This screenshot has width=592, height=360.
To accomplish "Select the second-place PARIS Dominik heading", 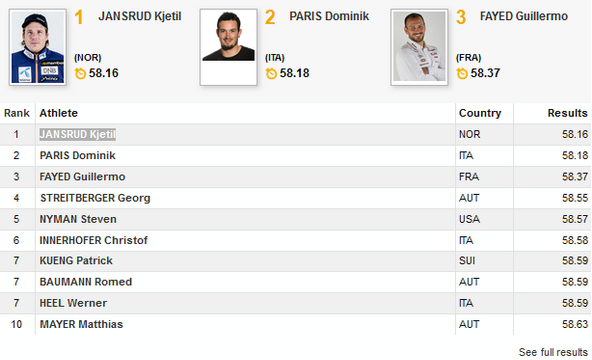I will (x=329, y=16).
